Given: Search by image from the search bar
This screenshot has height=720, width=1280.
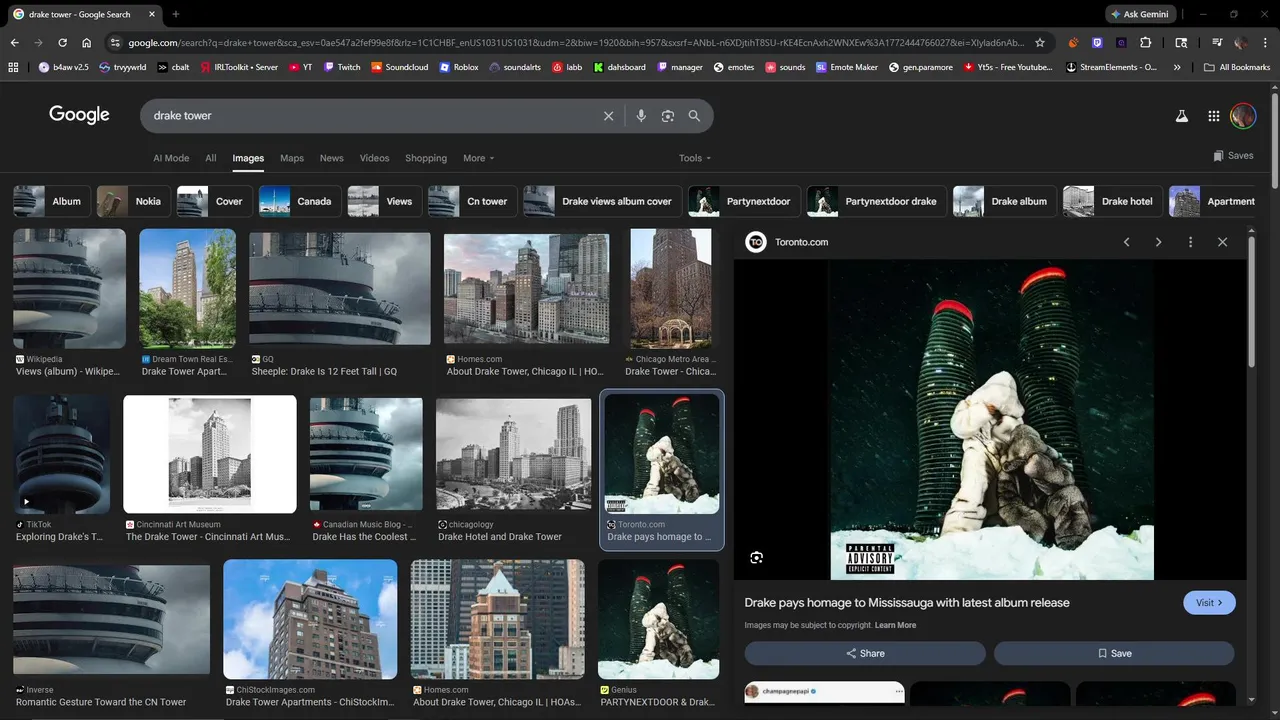Looking at the screenshot, I should point(668,116).
